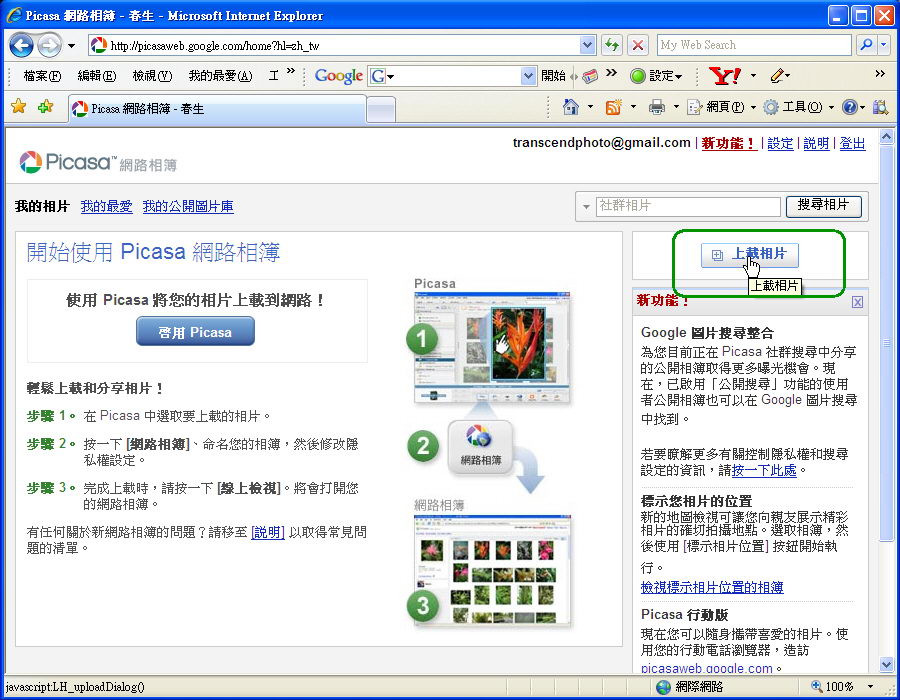Open the search provider dropdown arrow

[x=884, y=45]
